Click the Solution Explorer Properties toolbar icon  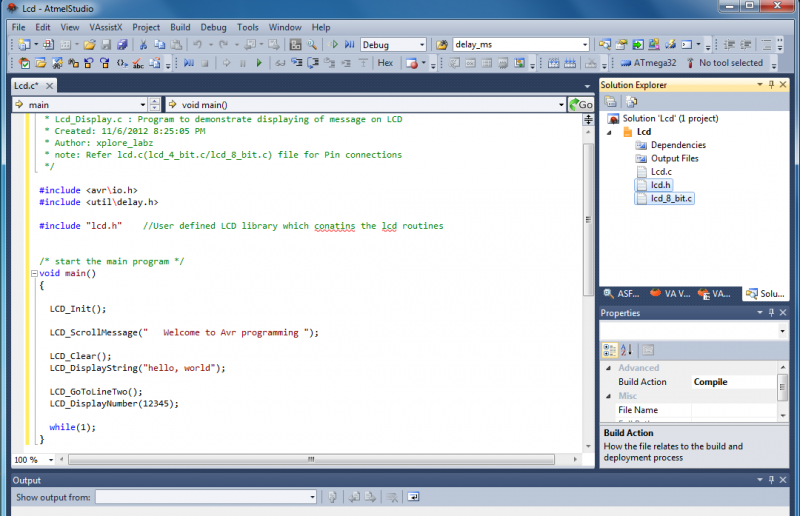[611, 102]
